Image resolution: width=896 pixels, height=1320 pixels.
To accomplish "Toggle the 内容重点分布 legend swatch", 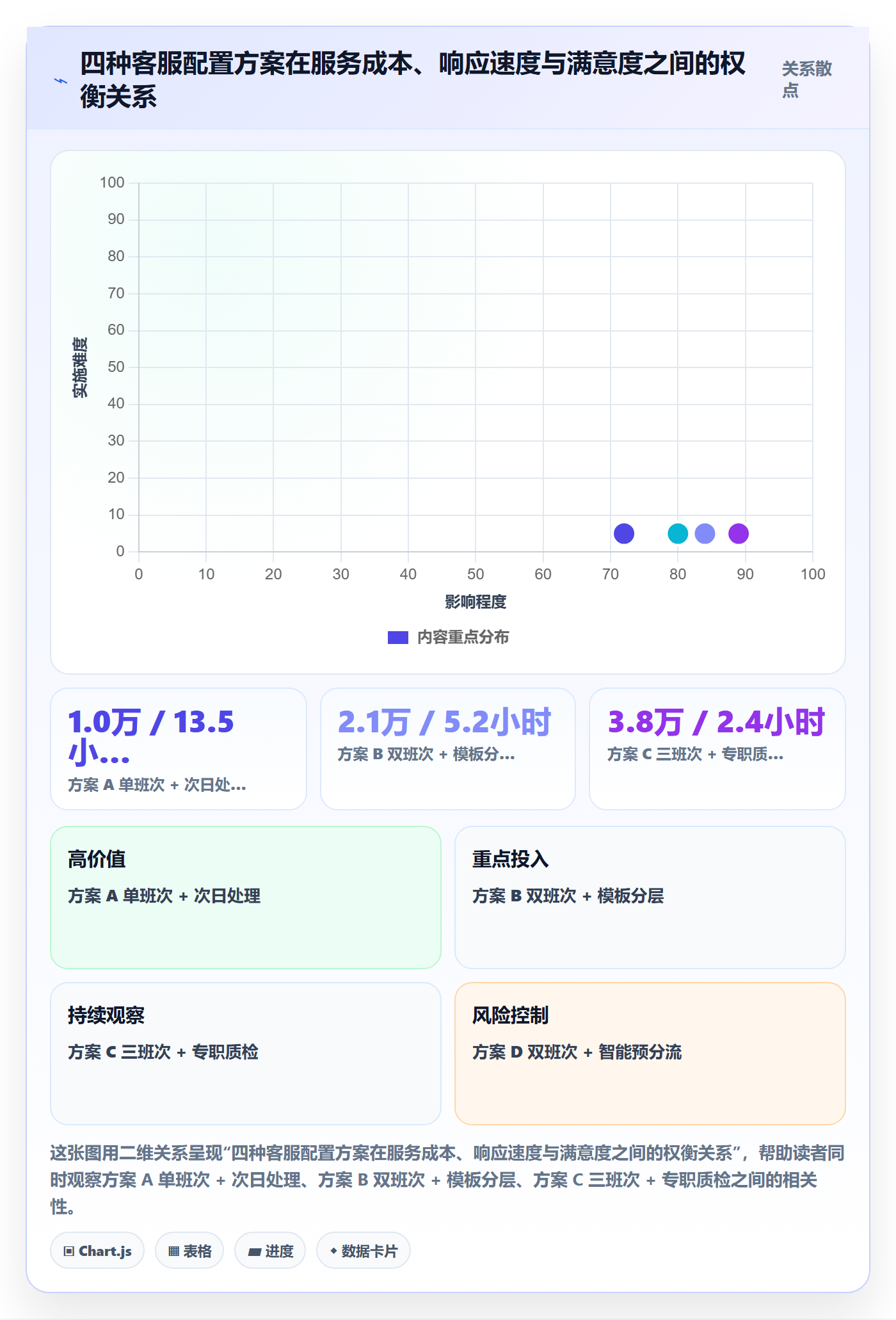I will [x=397, y=638].
